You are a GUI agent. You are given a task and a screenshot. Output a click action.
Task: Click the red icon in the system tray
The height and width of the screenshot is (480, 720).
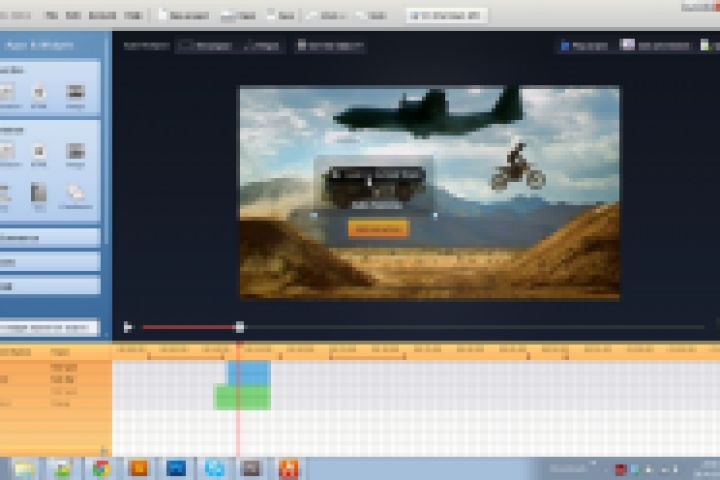[620, 469]
